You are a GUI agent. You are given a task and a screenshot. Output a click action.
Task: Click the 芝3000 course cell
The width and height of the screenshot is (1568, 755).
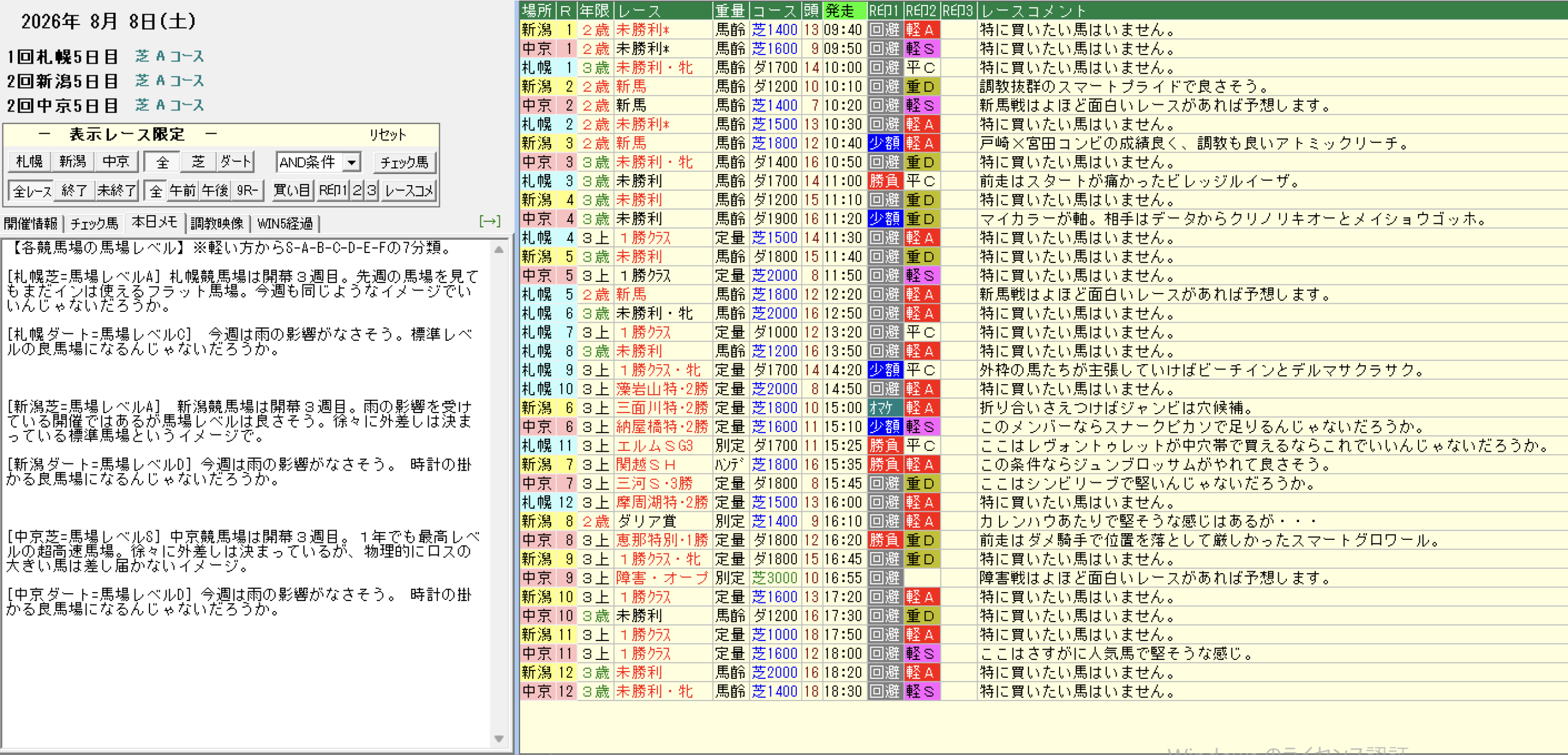click(775, 578)
